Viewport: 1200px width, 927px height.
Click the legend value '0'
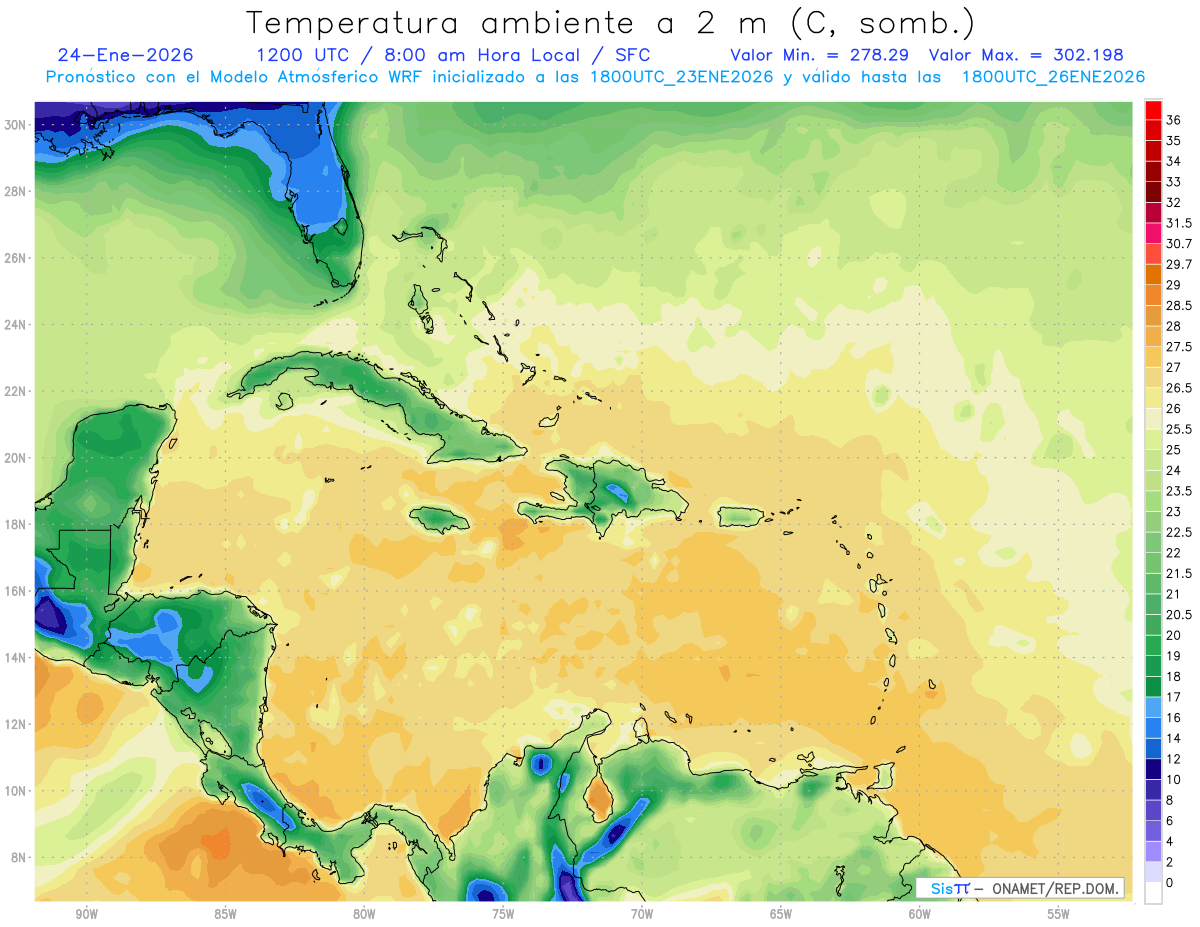[1170, 883]
